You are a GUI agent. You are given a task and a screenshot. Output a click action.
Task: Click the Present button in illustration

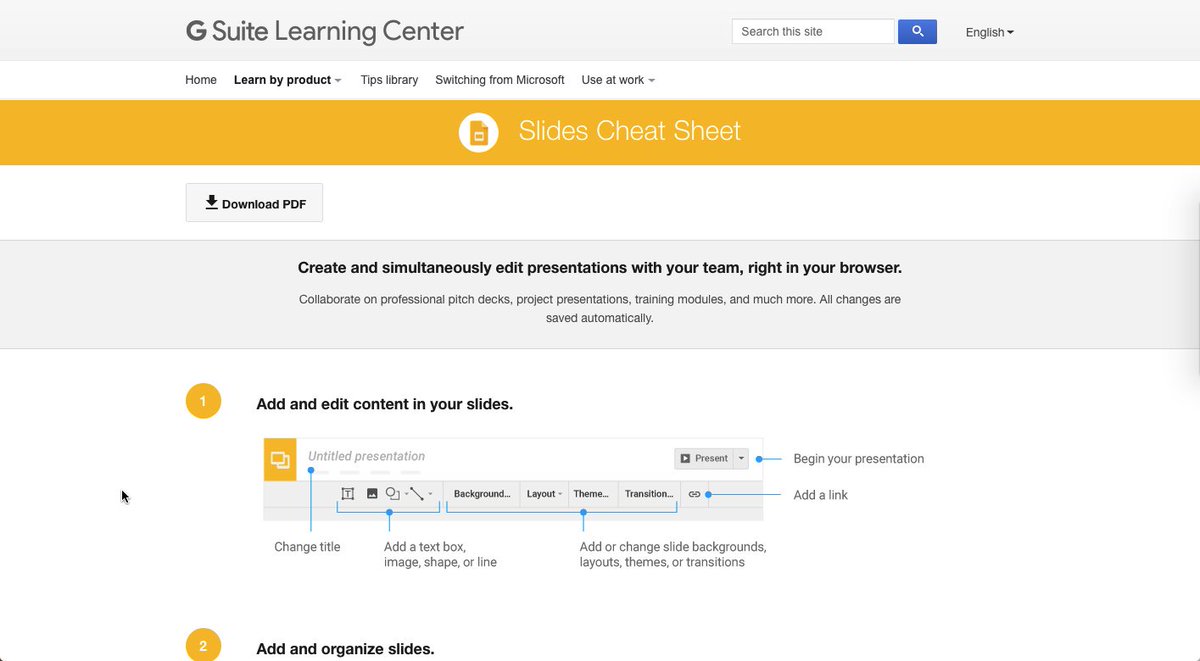(704, 458)
